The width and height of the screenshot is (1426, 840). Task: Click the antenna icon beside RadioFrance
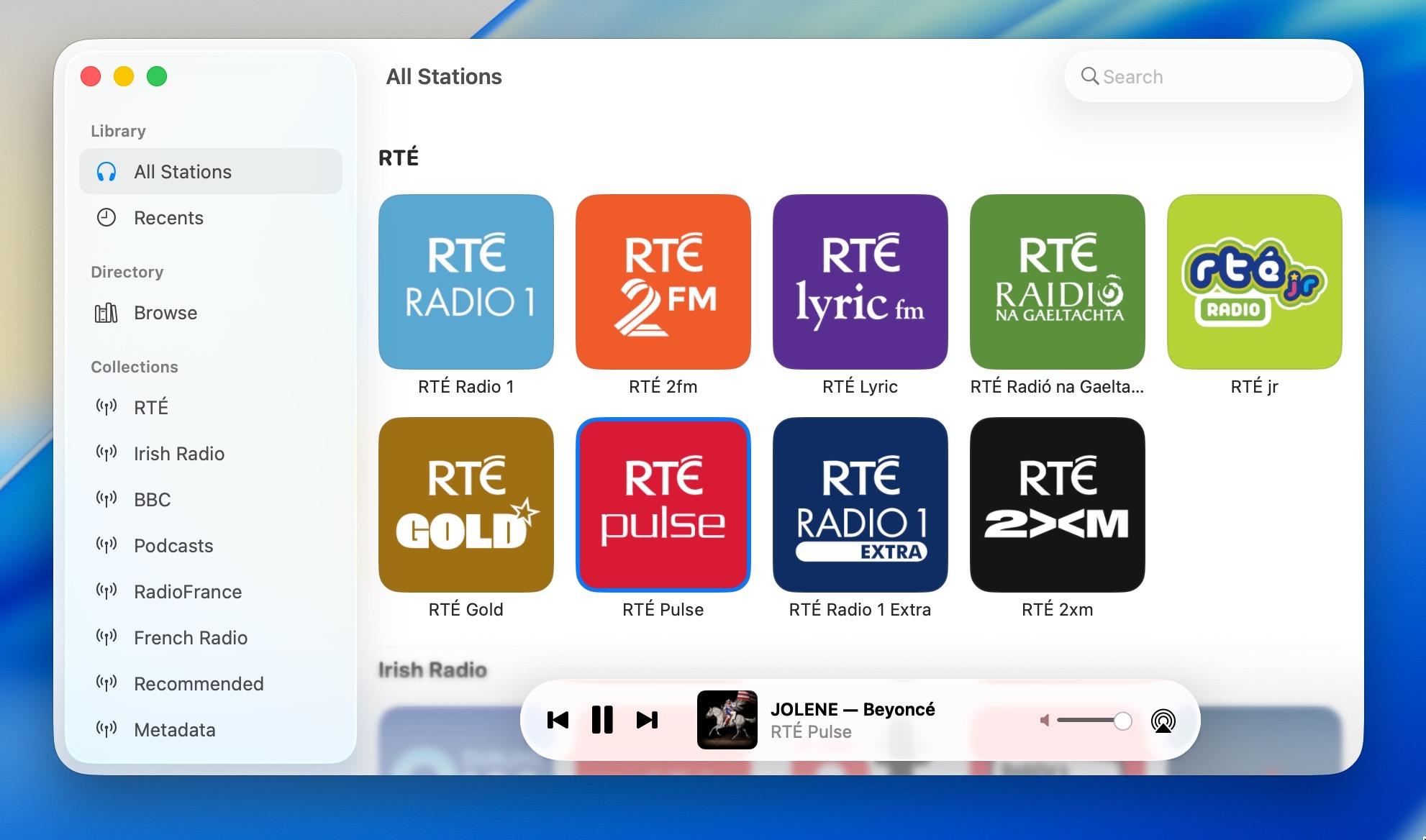tap(106, 592)
